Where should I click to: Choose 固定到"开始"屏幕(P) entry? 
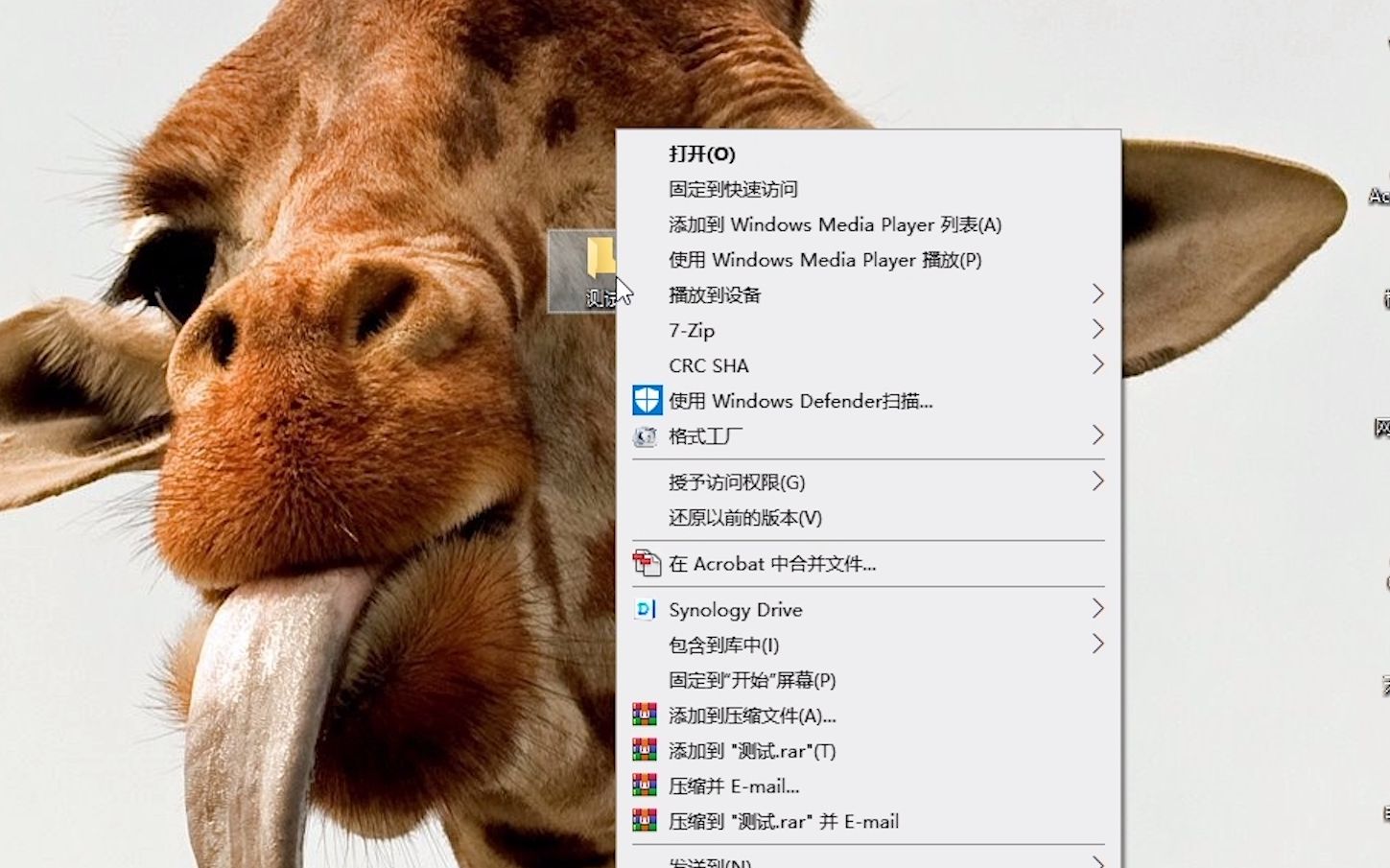(x=868, y=680)
